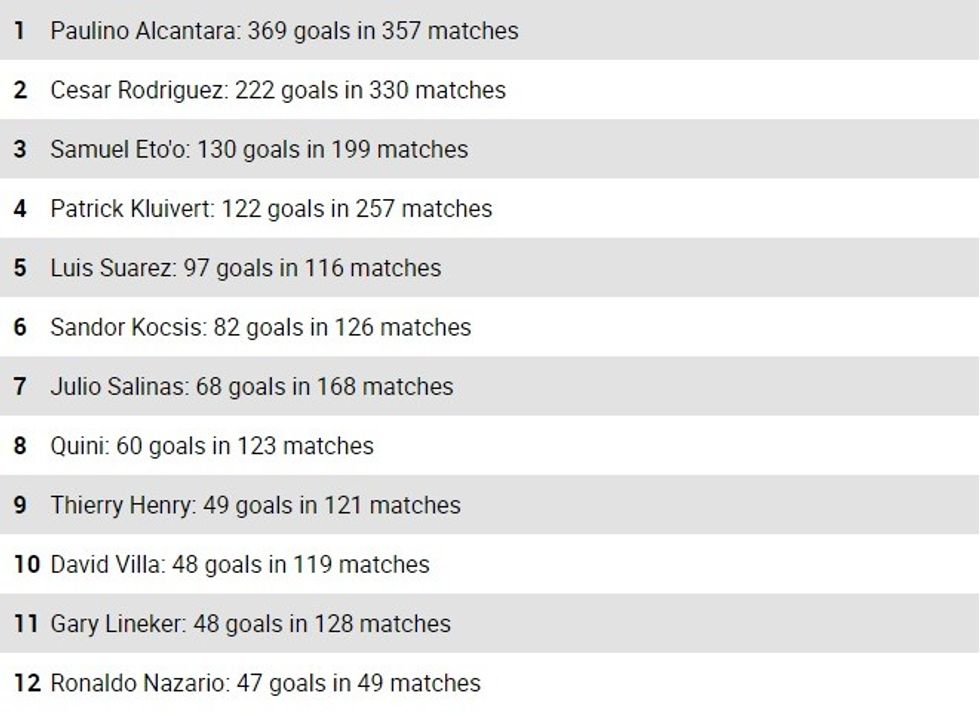Click the Julio Salinas 68 goals entry
This screenshot has width=980, height=716.
(x=251, y=387)
